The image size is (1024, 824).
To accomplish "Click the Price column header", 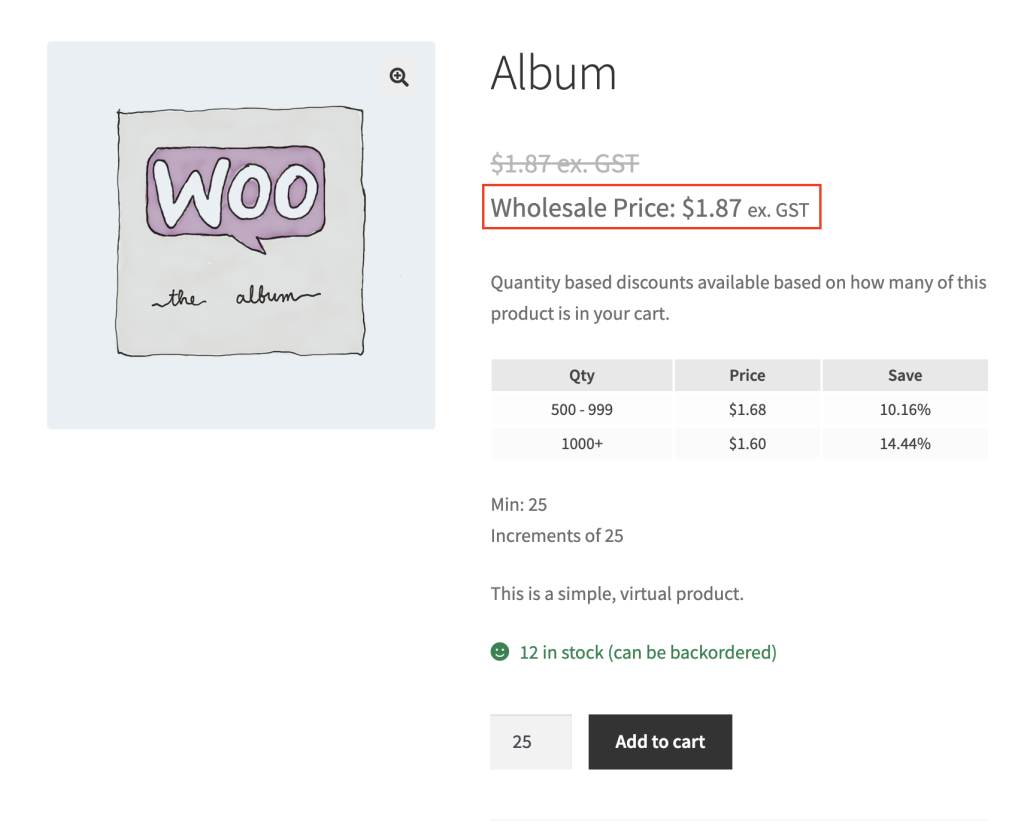I will [747, 376].
